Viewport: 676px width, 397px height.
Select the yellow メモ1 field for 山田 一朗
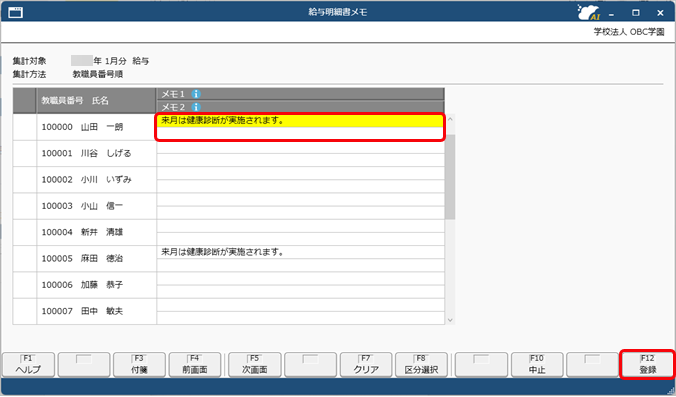(300, 121)
